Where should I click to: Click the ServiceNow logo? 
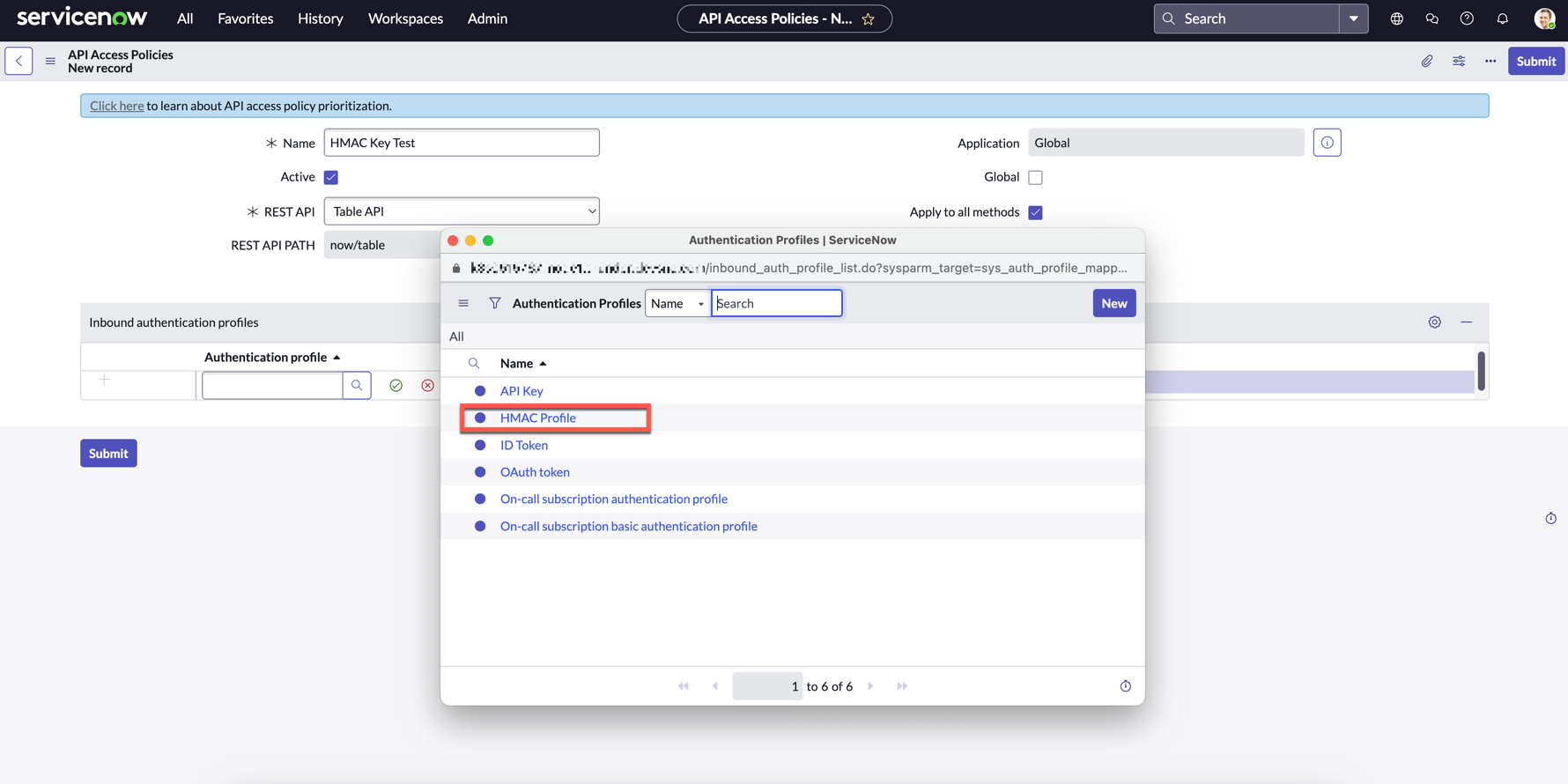click(82, 18)
